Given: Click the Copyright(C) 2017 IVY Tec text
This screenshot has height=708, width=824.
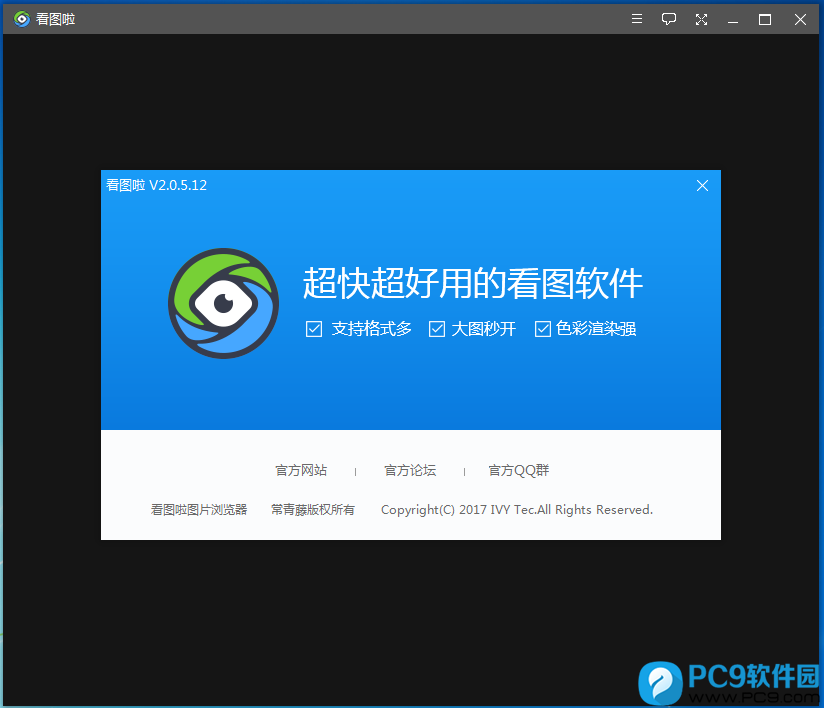Looking at the screenshot, I should click(x=457, y=509).
